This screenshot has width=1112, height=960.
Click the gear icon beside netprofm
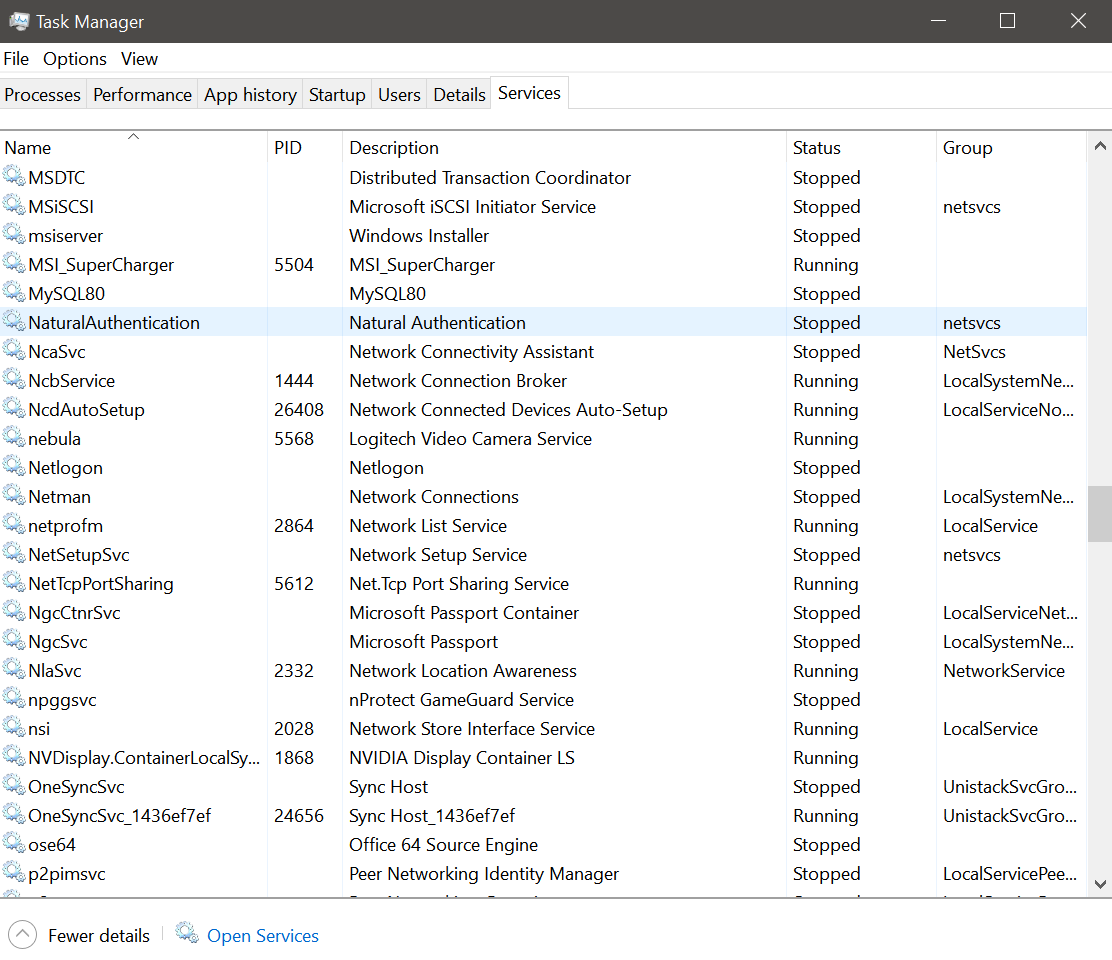tap(14, 525)
